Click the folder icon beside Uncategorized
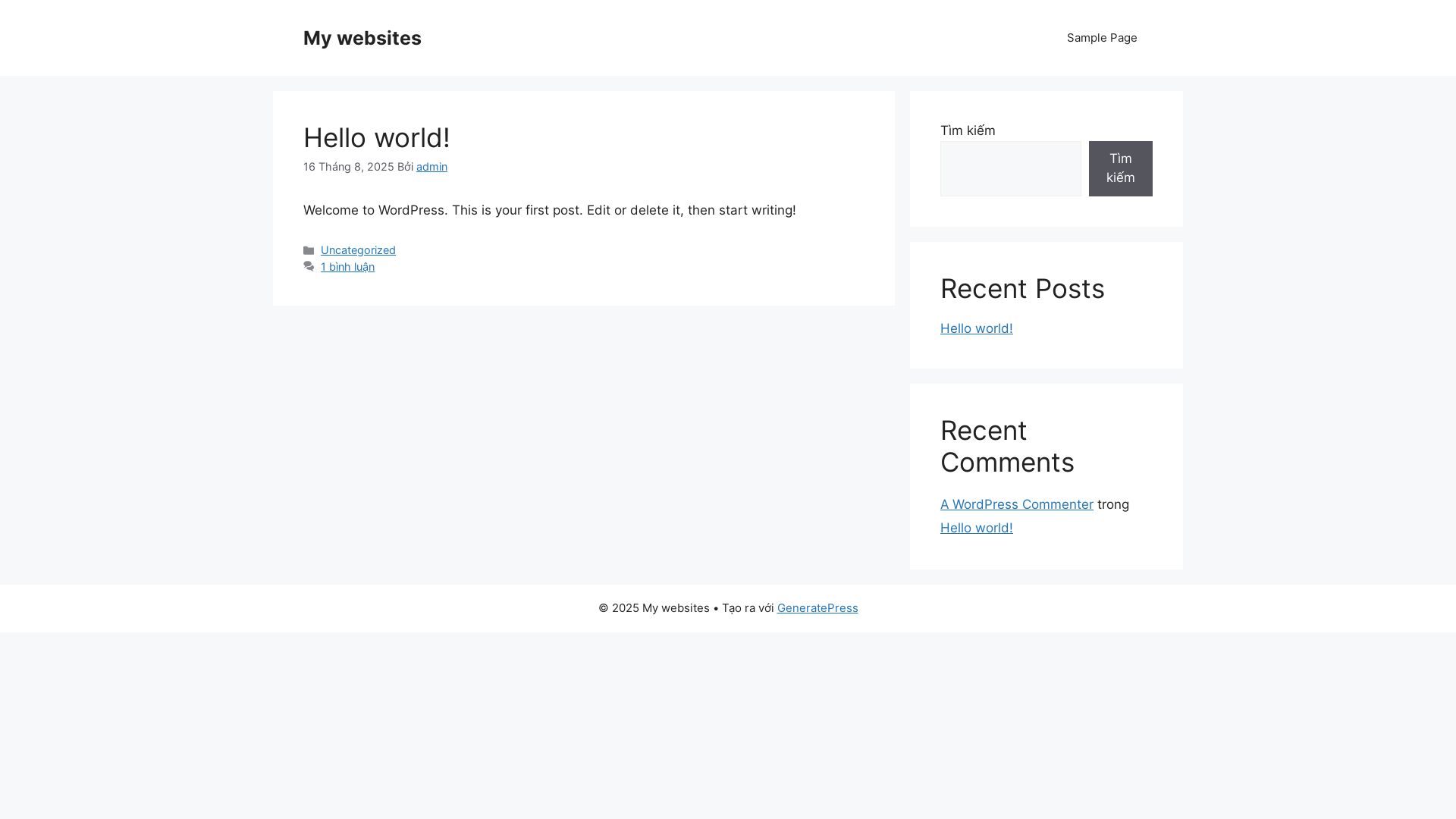 tap(309, 250)
